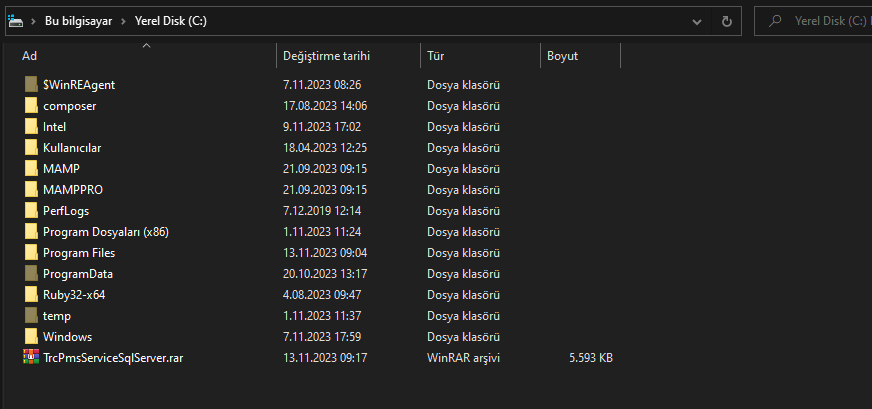Expand chevron before Bu bilgisayar breadcrumb

(x=32, y=20)
